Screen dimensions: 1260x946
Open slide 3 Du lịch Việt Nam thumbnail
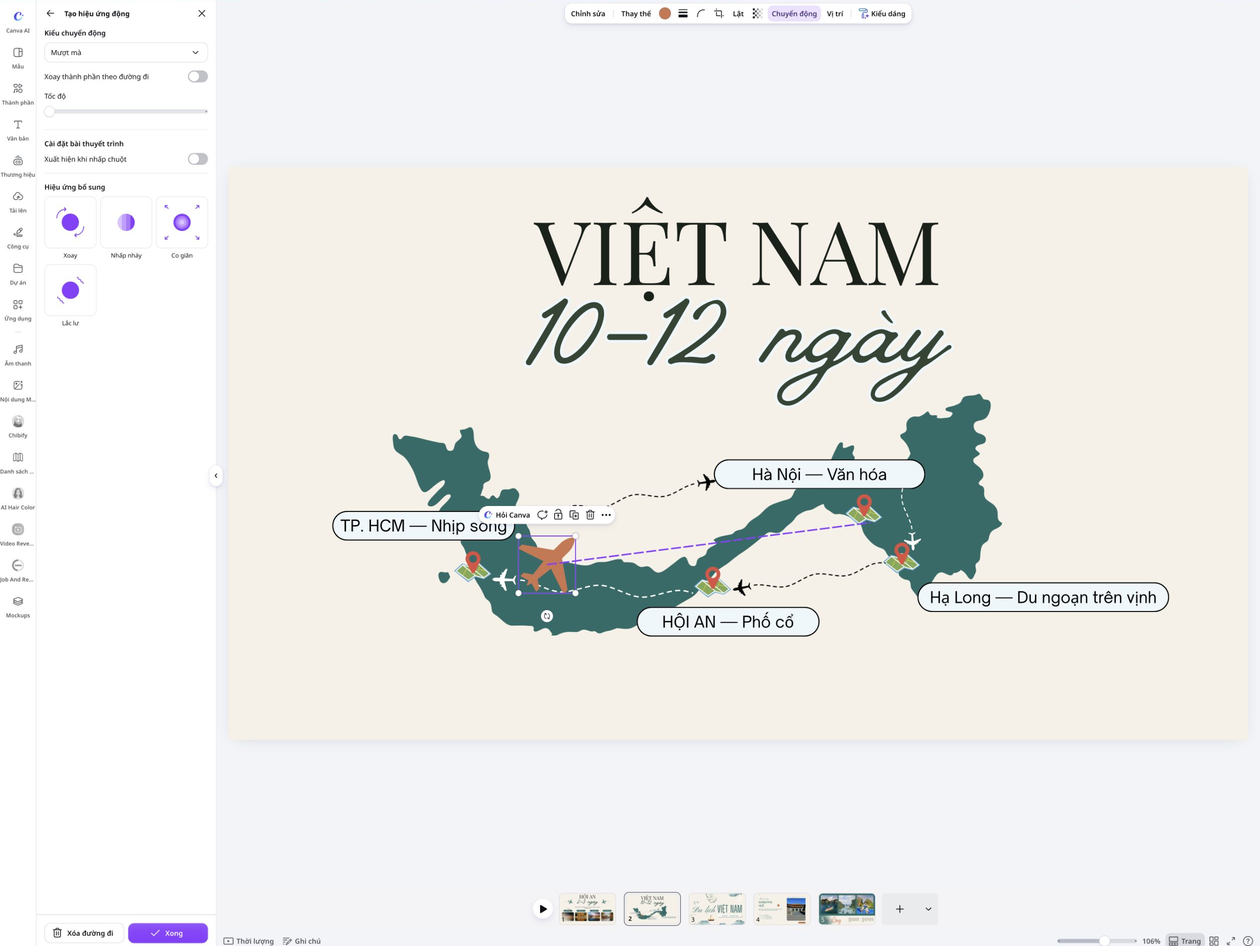point(717,909)
